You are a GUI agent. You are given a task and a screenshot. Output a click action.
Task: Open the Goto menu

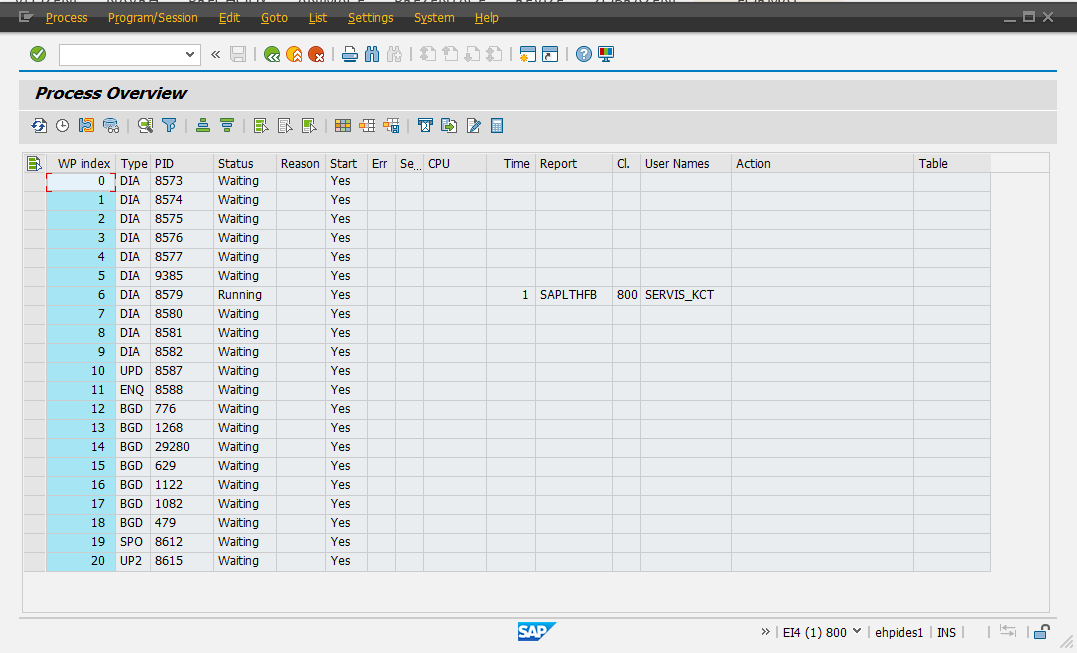[274, 18]
